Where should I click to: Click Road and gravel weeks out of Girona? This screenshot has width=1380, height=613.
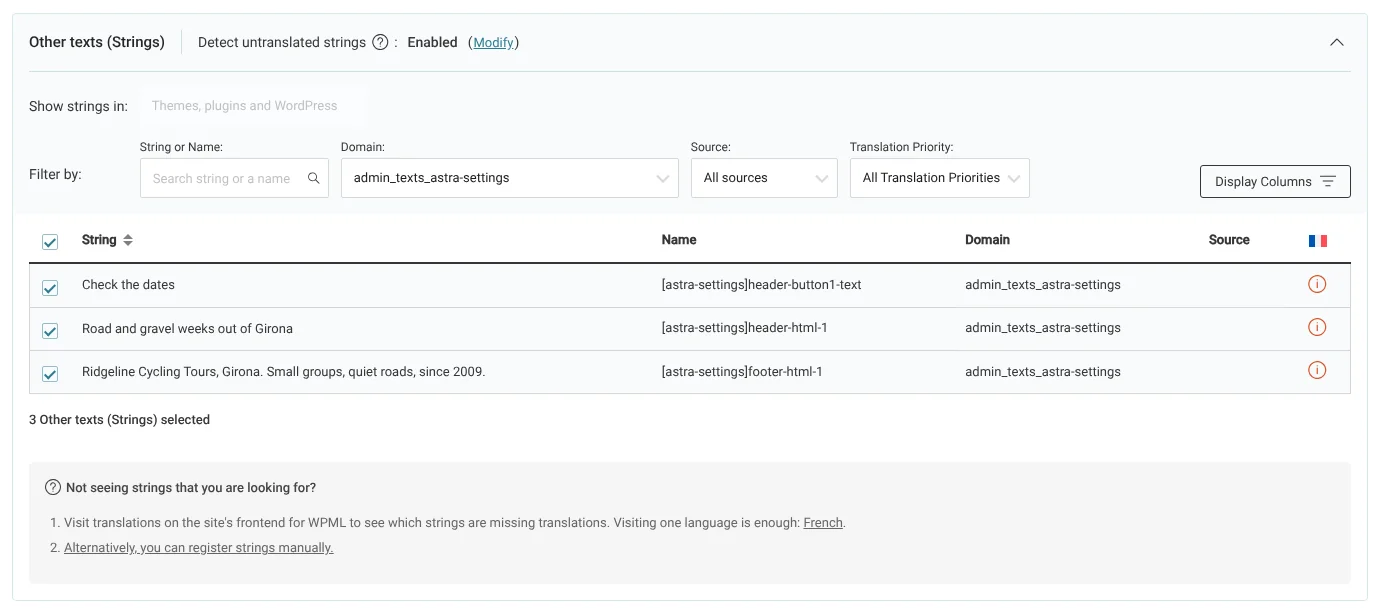point(187,328)
